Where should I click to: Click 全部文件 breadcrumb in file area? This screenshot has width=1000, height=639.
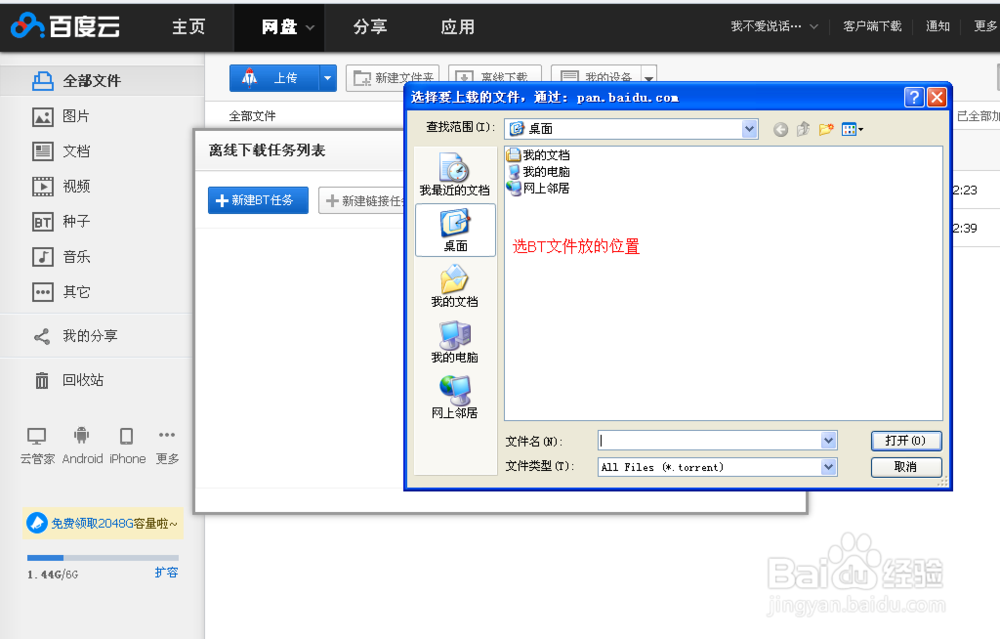tap(253, 116)
